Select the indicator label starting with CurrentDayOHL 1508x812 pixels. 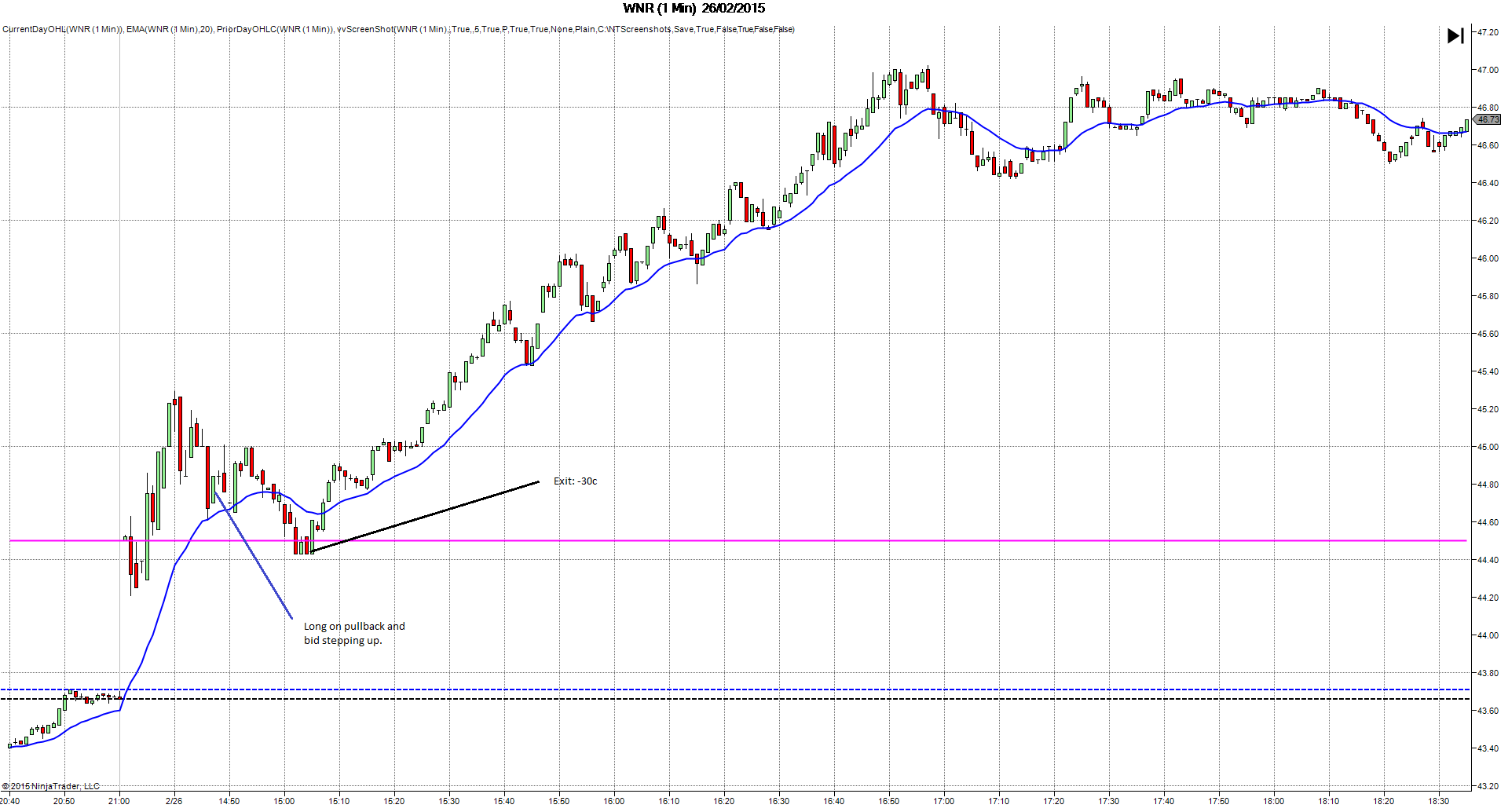point(398,30)
